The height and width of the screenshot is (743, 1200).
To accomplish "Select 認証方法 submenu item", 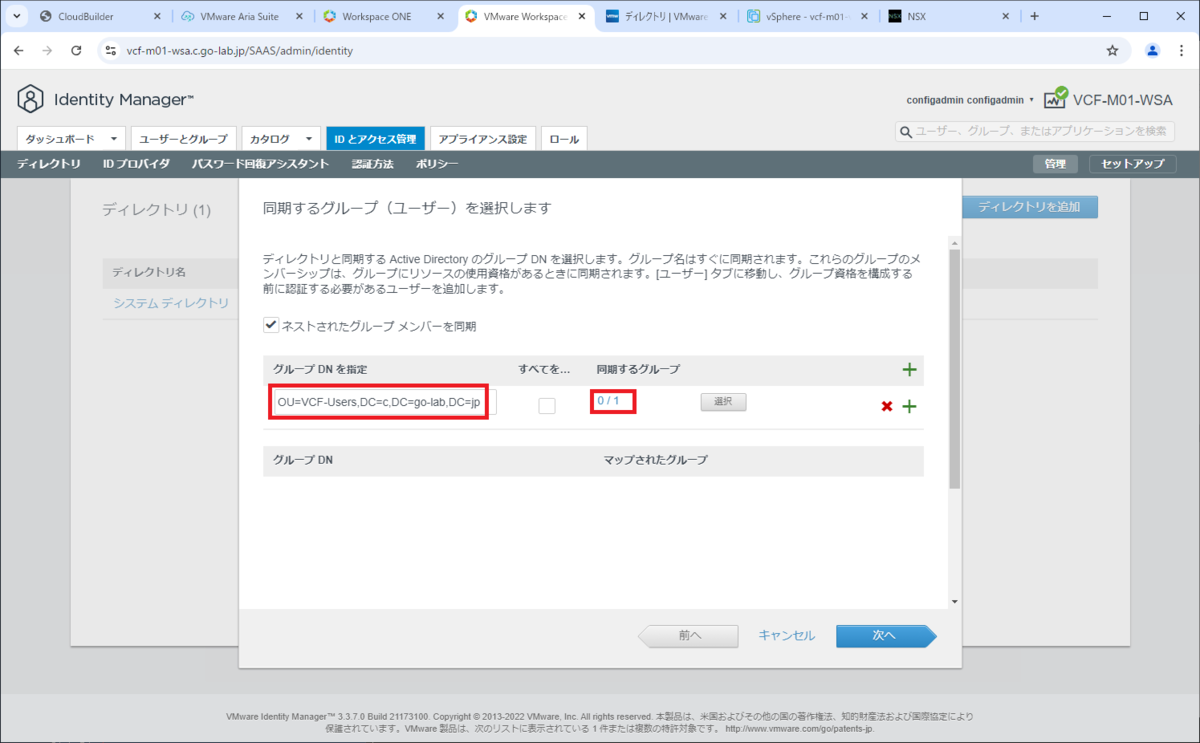I will (372, 164).
